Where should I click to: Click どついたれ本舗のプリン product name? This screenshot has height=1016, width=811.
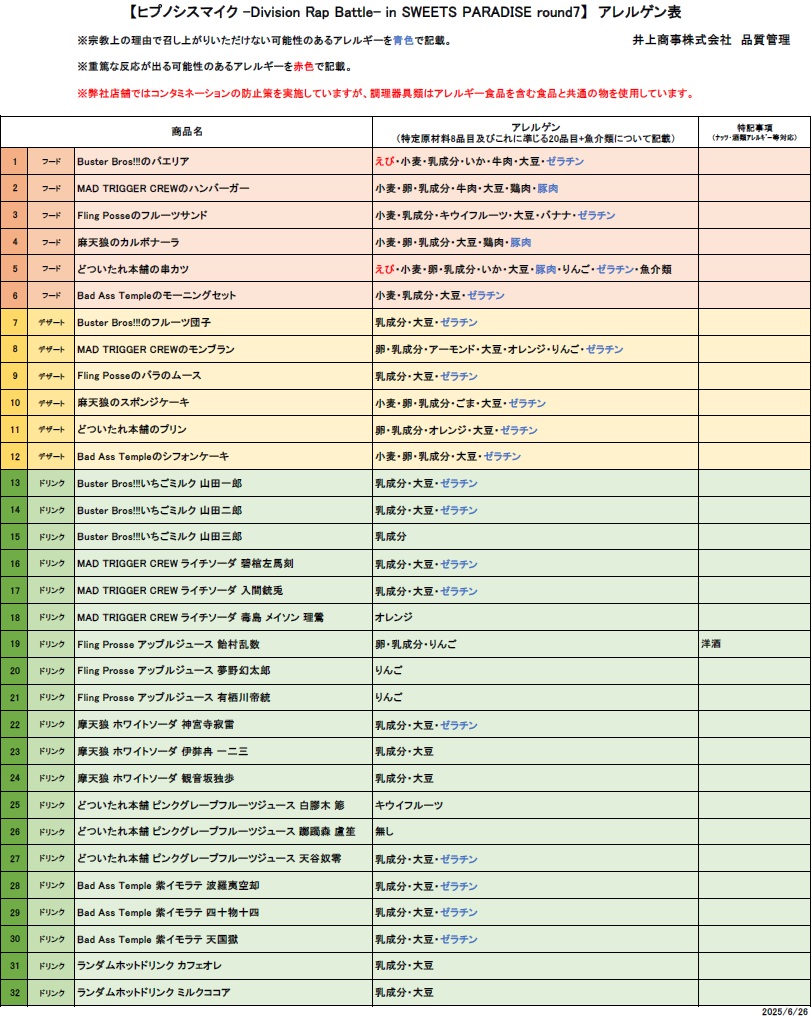131,429
